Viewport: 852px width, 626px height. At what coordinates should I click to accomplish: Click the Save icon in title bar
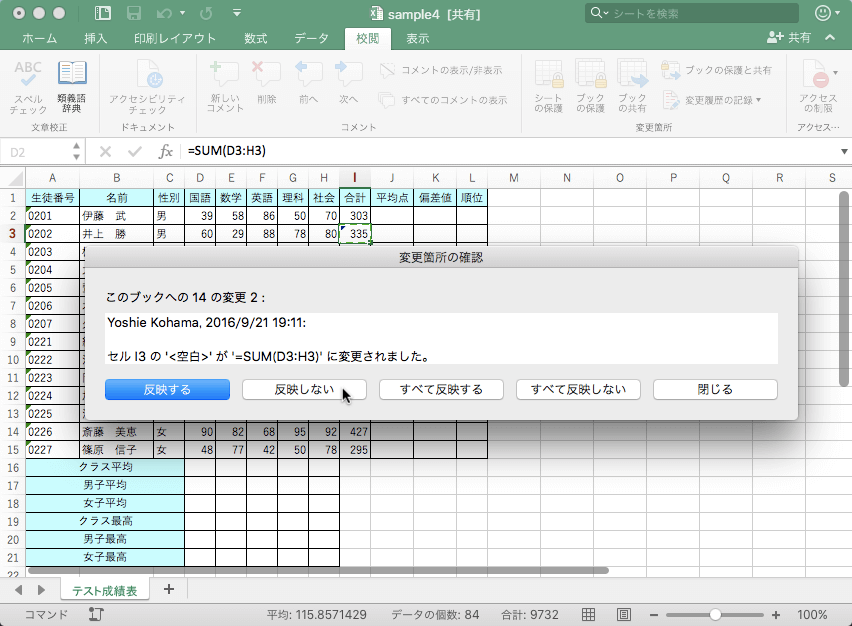point(134,13)
